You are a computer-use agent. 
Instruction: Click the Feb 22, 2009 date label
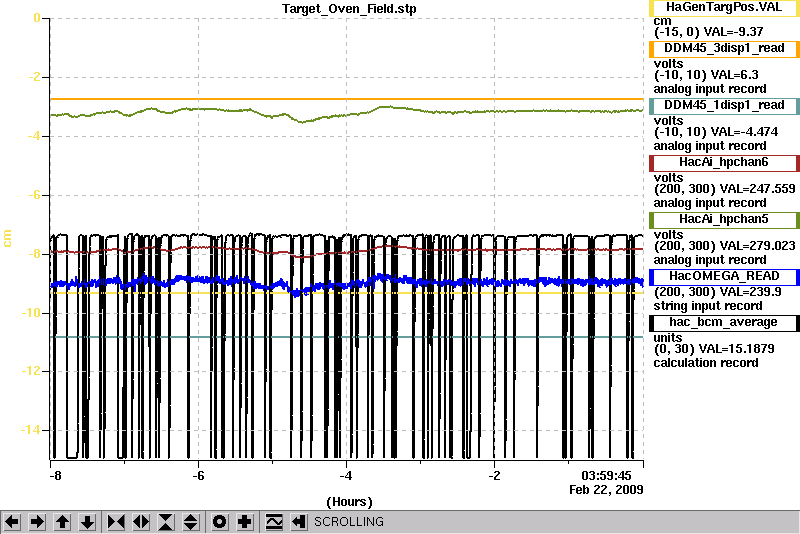(x=606, y=490)
